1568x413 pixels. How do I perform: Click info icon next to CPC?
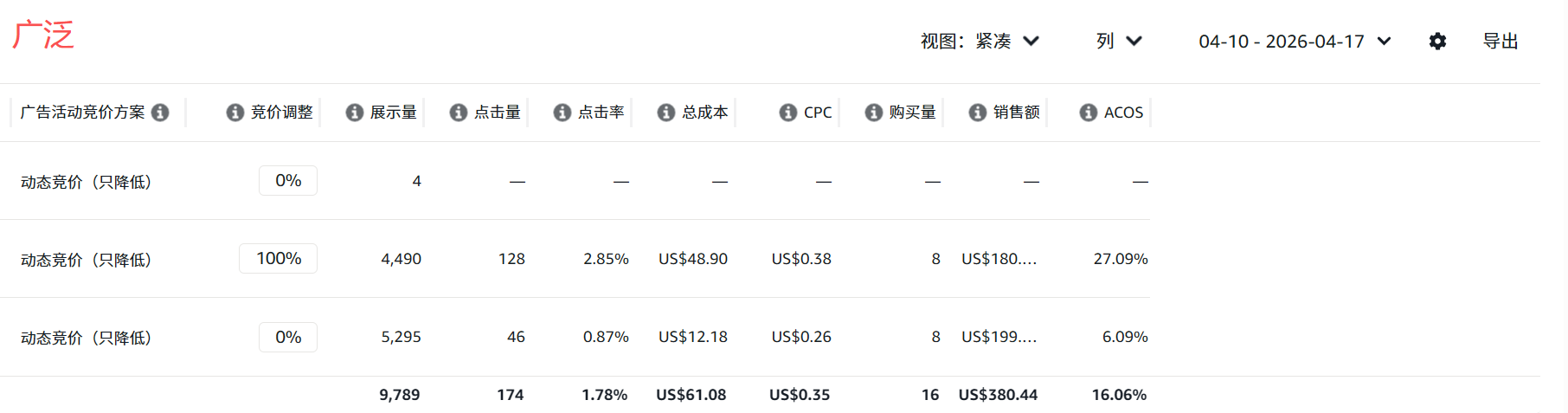click(787, 113)
